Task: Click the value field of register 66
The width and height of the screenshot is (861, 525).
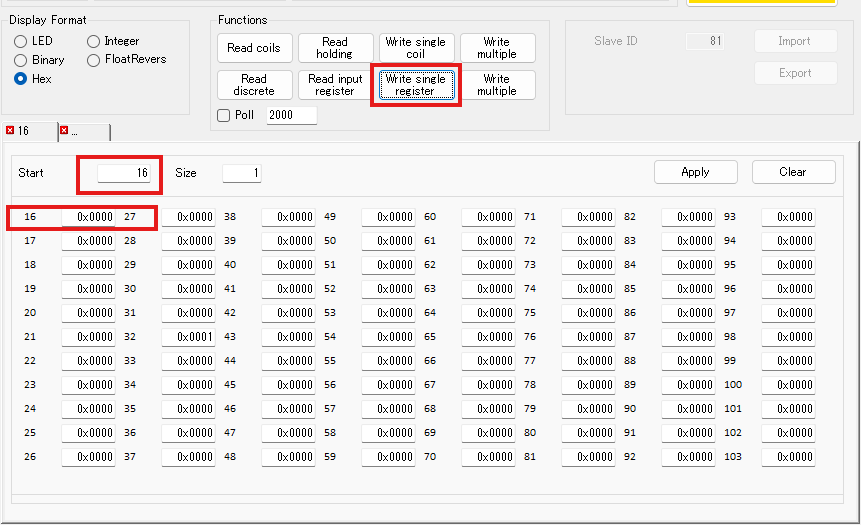Action: pyautogui.click(x=488, y=361)
